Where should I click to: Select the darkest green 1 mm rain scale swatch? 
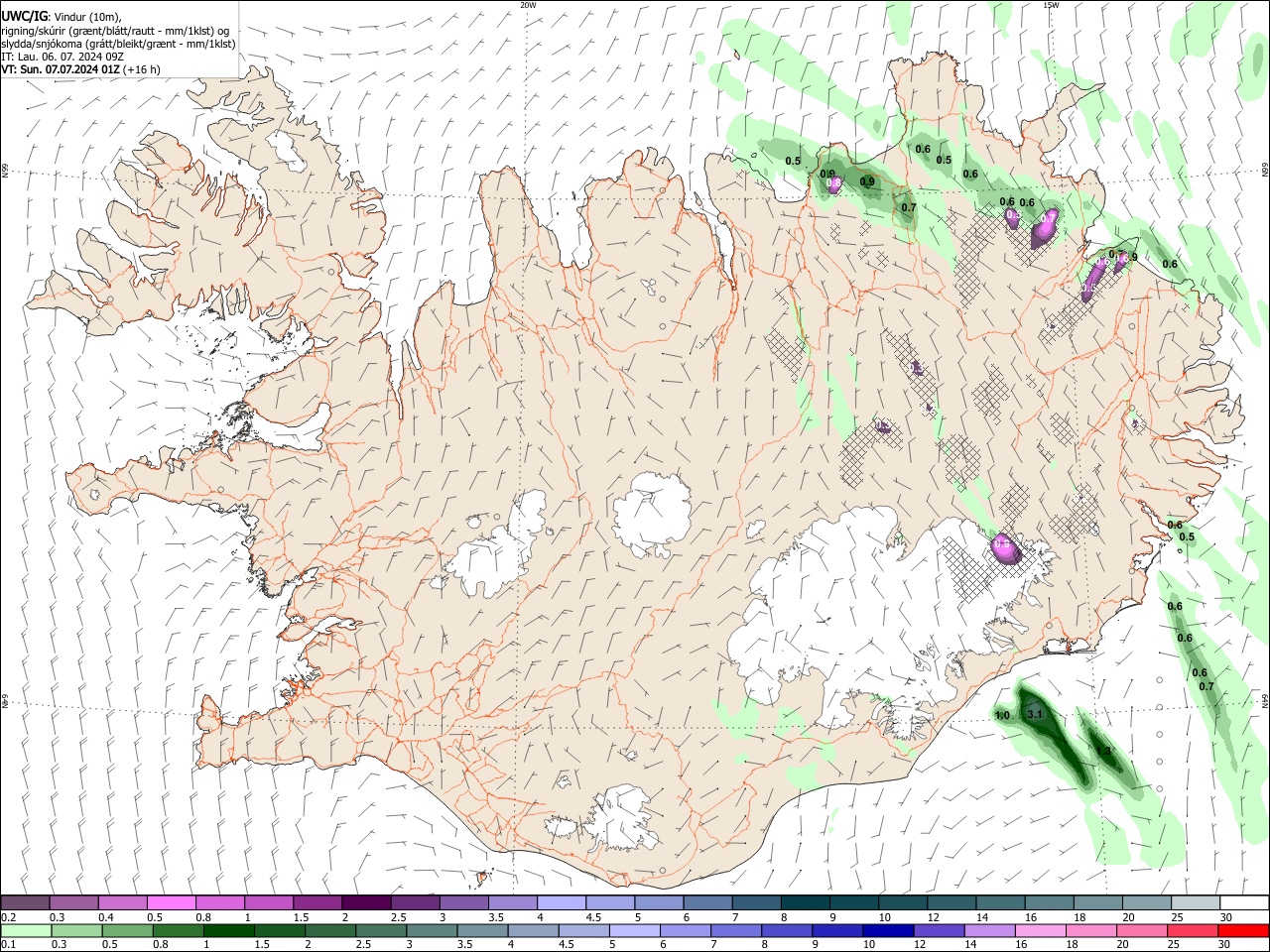[x=228, y=930]
